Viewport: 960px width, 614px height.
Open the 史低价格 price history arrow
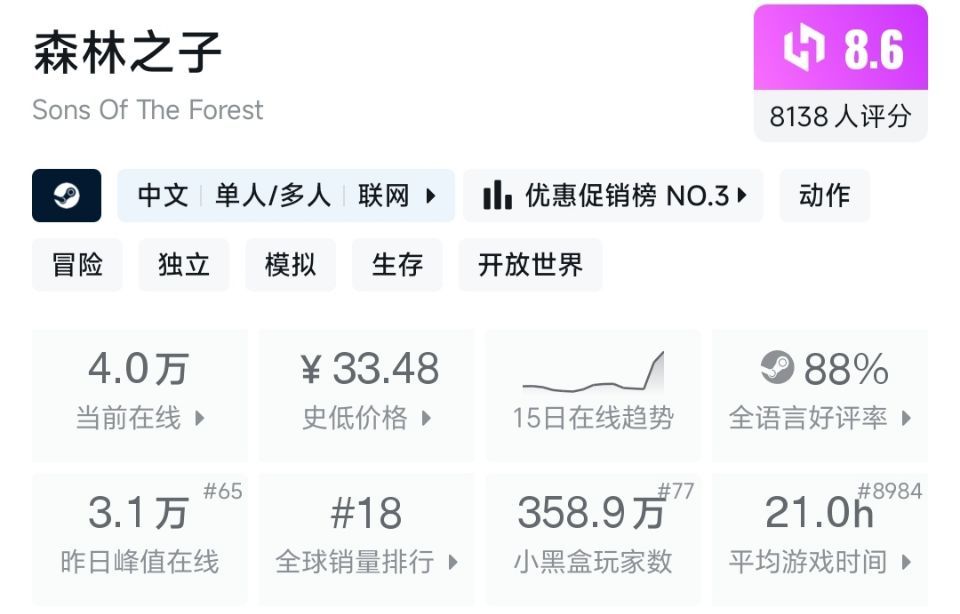click(426, 418)
